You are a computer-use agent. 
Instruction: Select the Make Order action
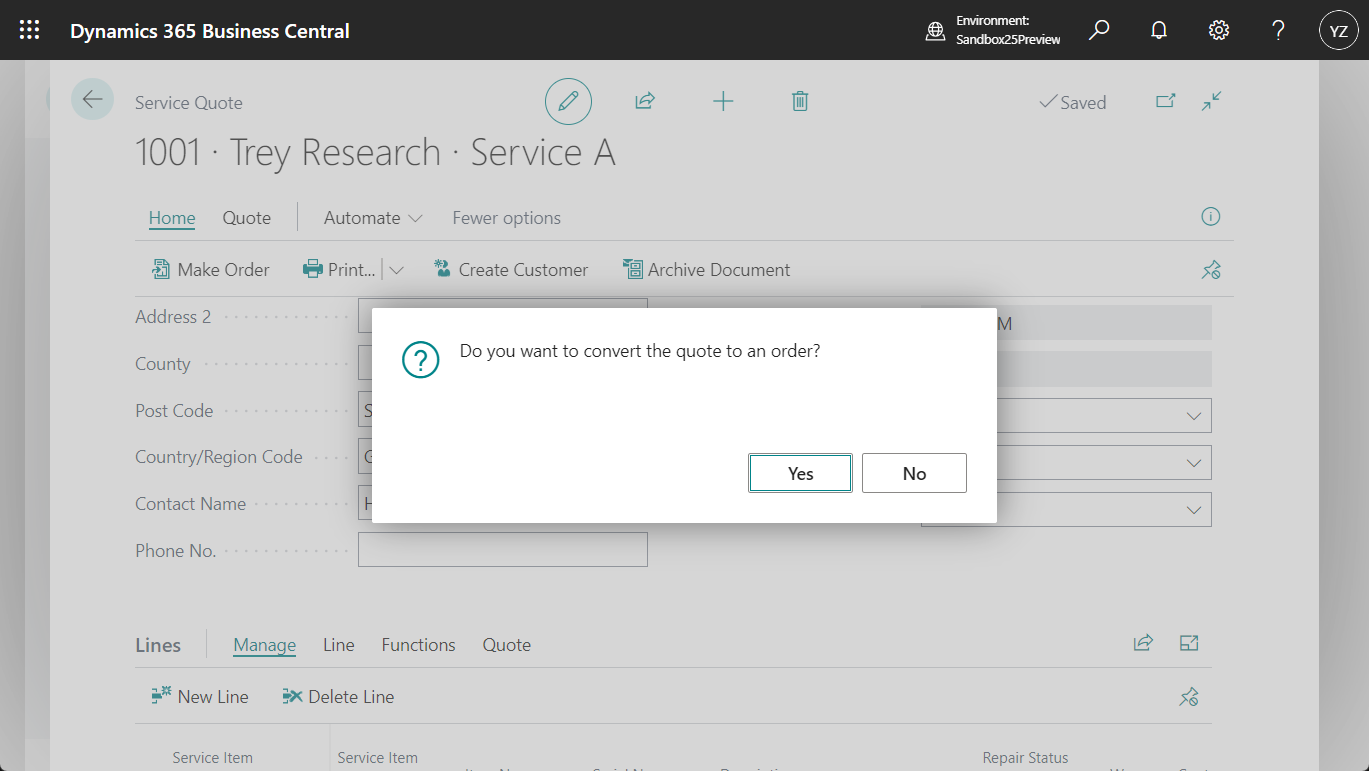(x=210, y=269)
